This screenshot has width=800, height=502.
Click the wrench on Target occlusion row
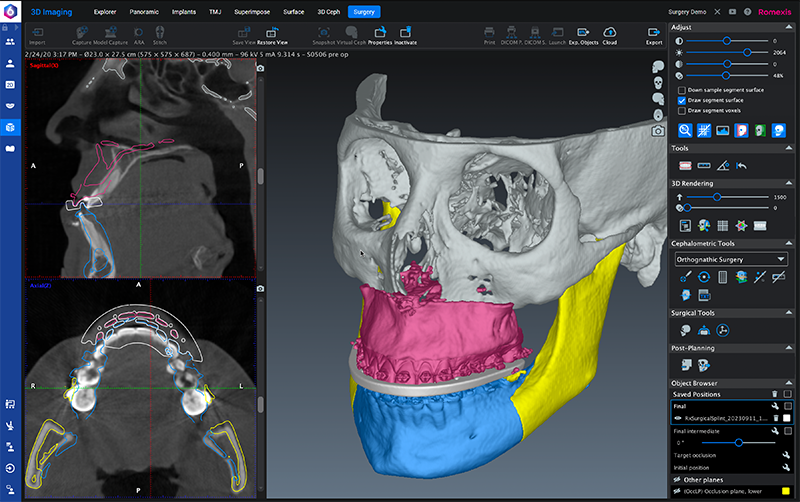[786, 455]
